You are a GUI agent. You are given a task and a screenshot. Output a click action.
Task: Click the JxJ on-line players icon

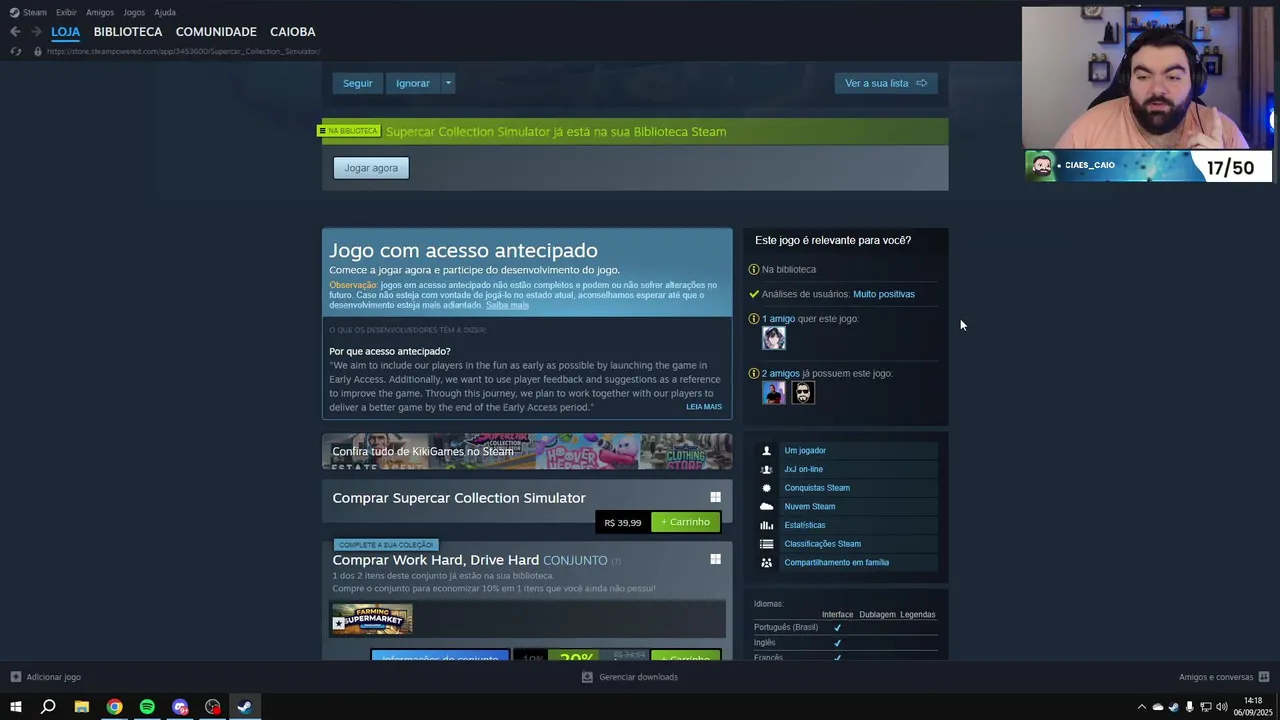pyautogui.click(x=766, y=469)
